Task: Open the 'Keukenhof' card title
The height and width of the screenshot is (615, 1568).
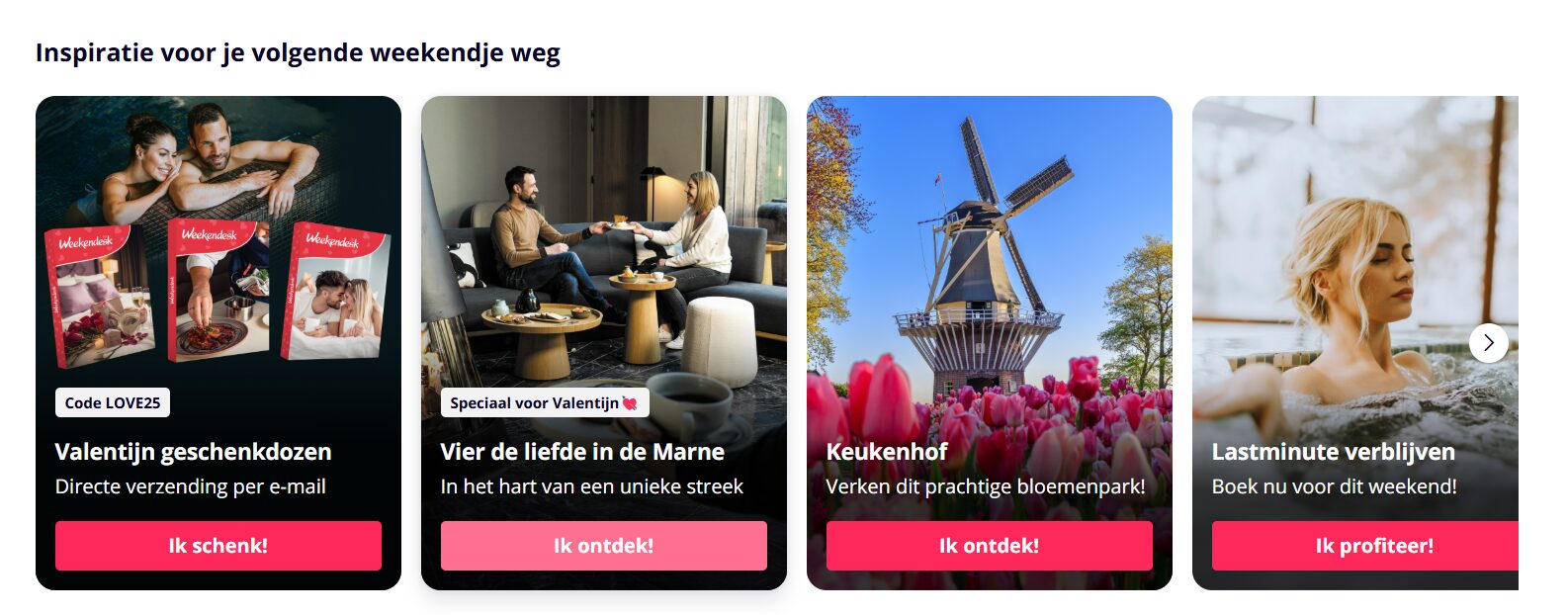Action: click(887, 452)
